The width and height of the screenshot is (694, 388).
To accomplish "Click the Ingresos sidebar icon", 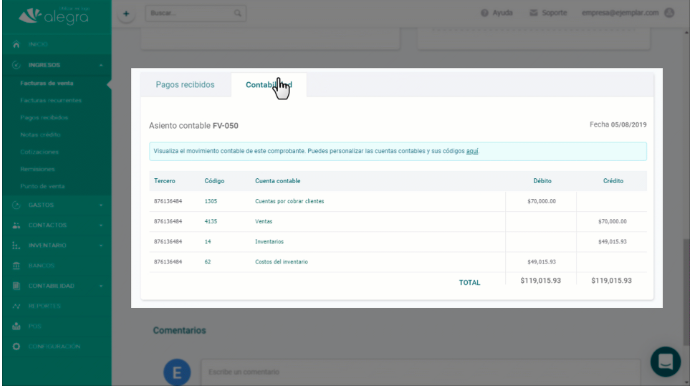I will 16,65.
